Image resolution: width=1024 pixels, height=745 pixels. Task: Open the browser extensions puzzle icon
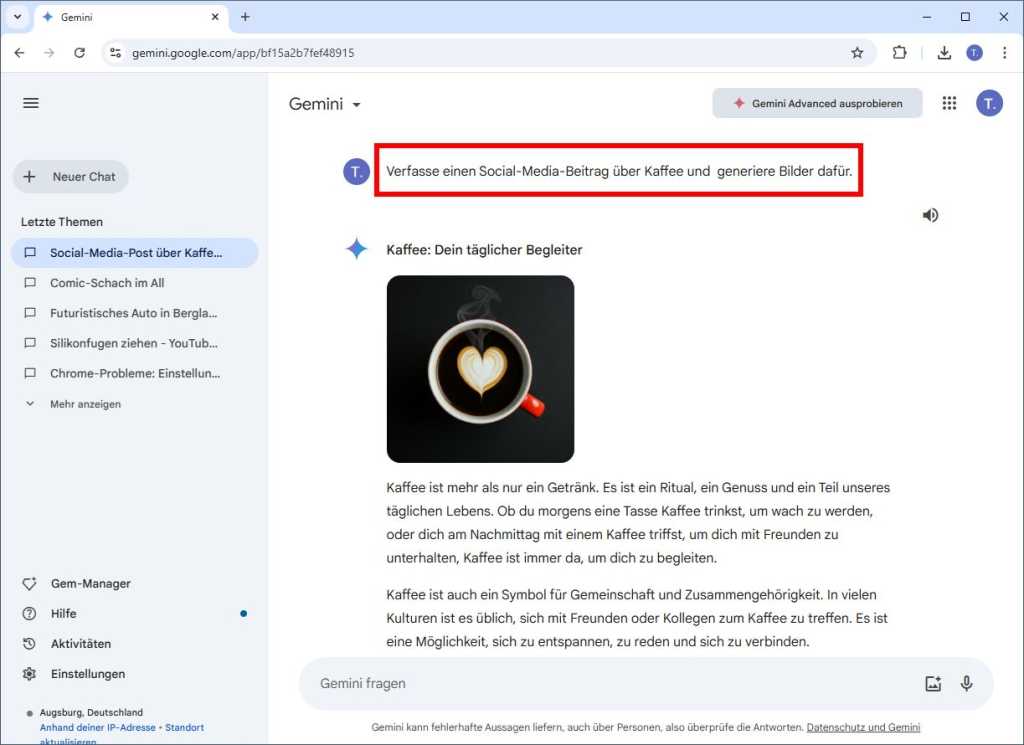[899, 52]
